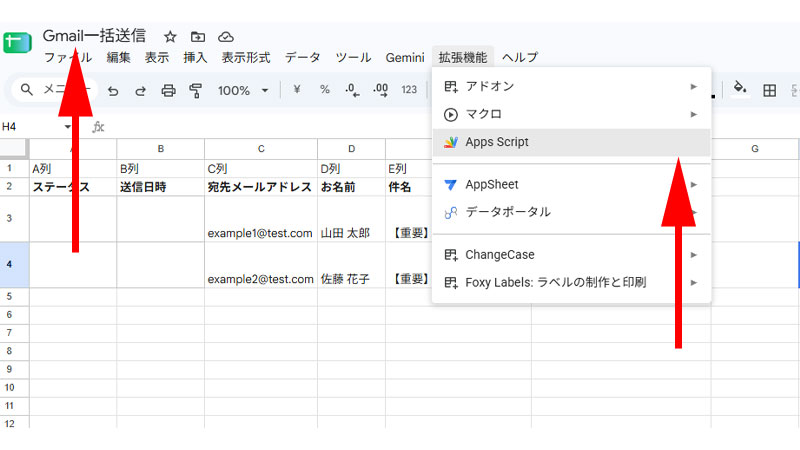The width and height of the screenshot is (800, 450).
Task: Open the データポータル submenu
Action: click(571, 212)
